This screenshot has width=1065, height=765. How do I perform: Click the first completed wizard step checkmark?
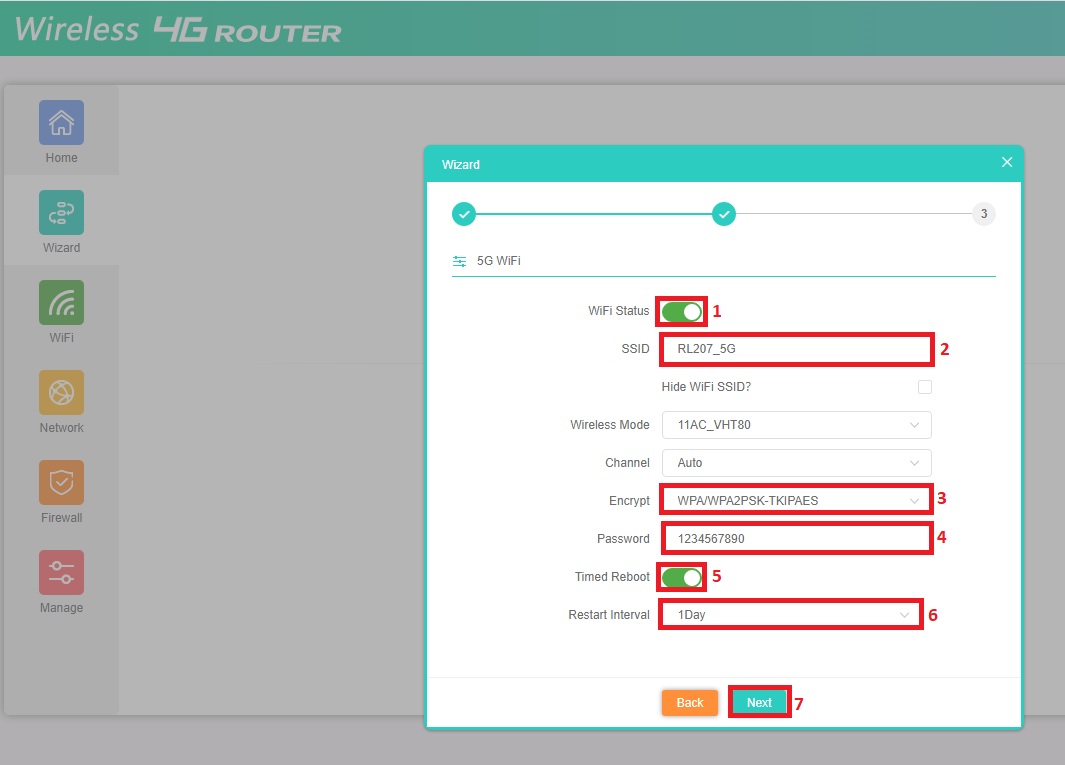(x=464, y=214)
